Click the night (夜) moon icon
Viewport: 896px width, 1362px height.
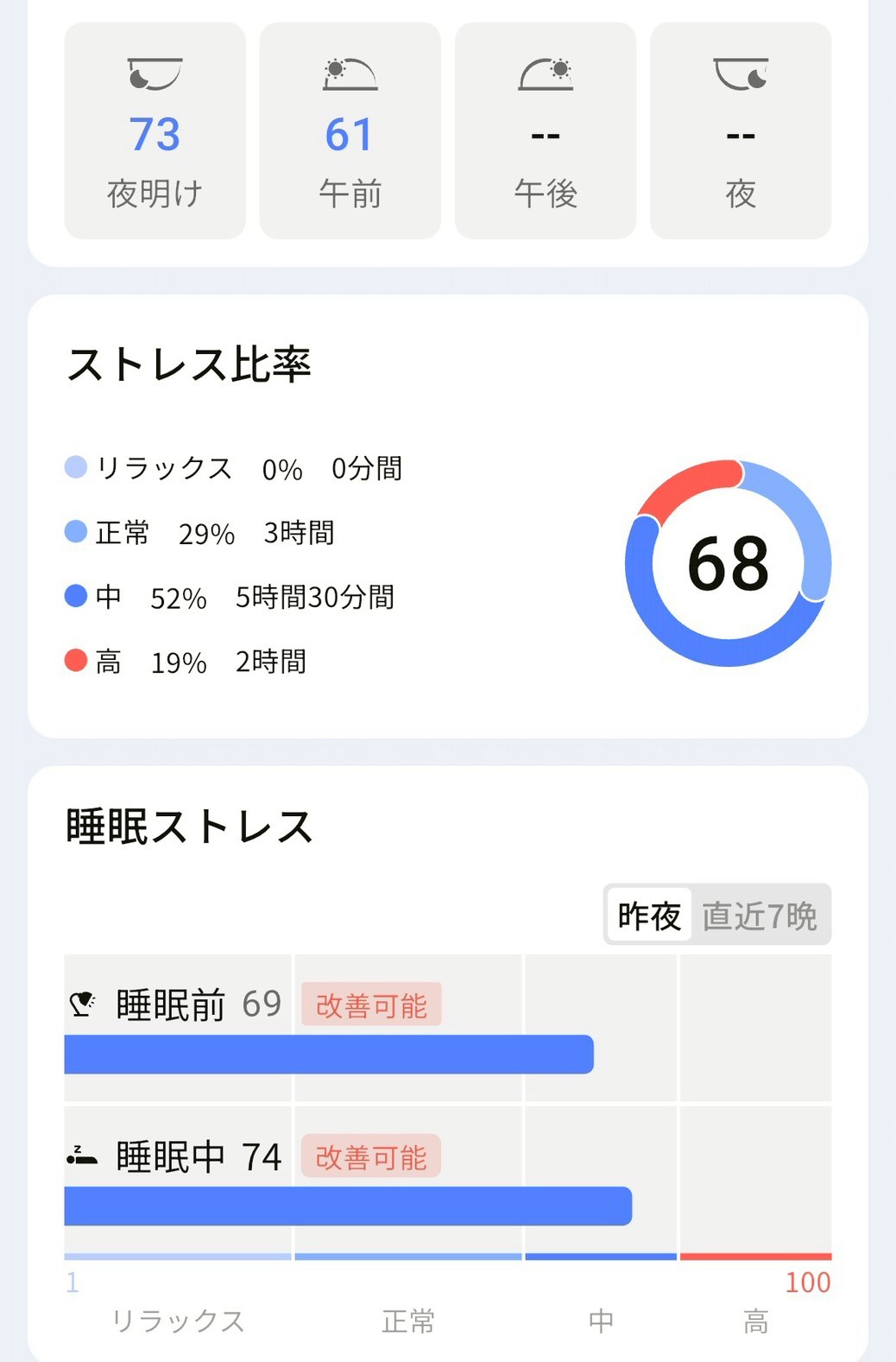(x=741, y=73)
